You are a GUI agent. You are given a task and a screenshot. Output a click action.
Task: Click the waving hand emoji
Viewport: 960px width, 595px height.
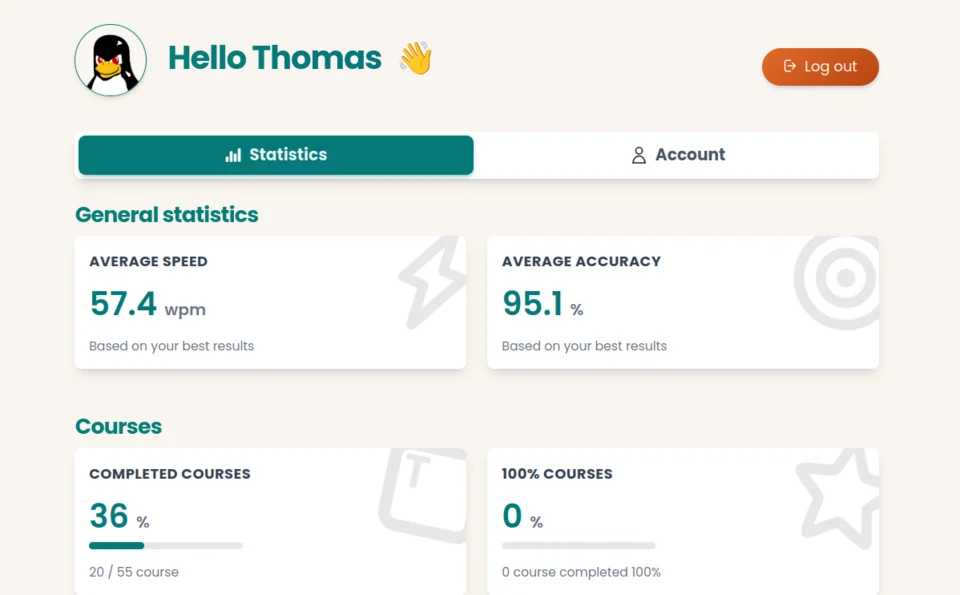[415, 58]
